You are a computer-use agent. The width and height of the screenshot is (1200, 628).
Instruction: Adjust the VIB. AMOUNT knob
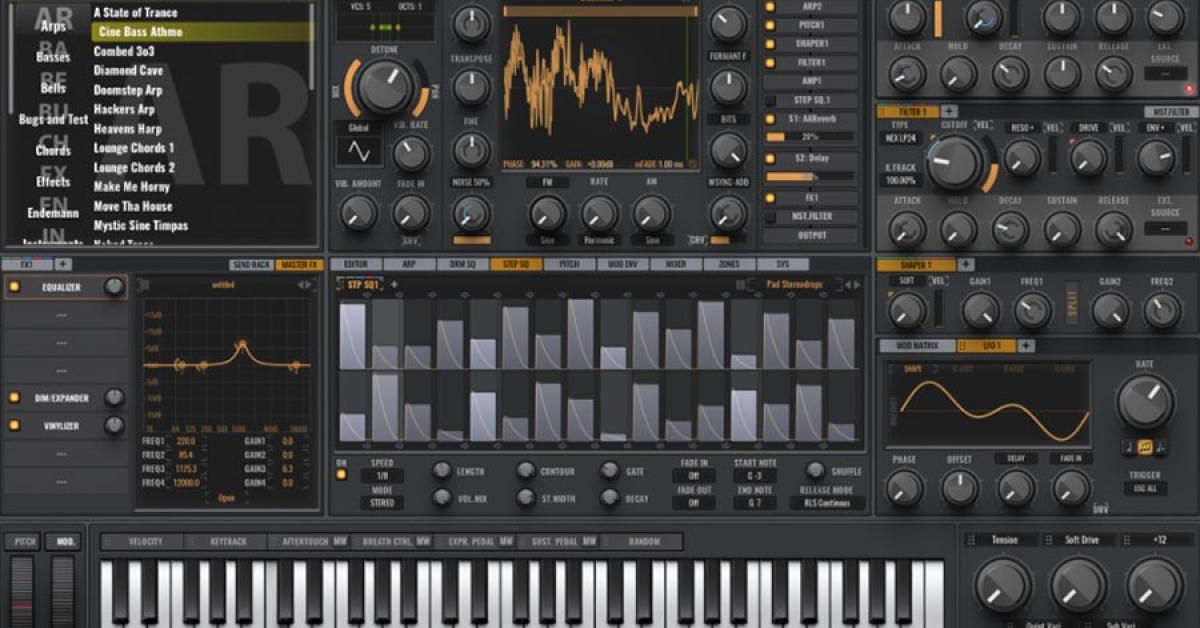click(x=358, y=212)
